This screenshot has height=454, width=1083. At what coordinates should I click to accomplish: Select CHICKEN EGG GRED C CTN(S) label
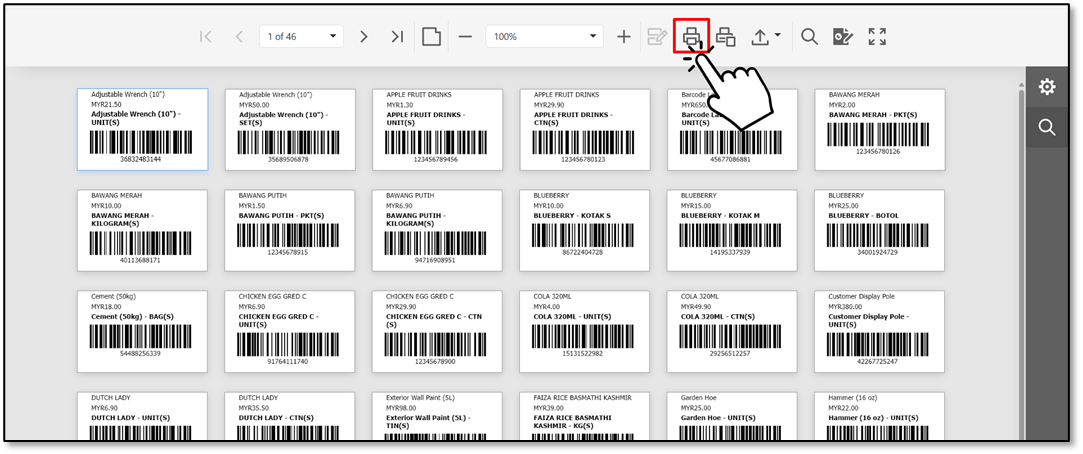pyautogui.click(x=437, y=331)
